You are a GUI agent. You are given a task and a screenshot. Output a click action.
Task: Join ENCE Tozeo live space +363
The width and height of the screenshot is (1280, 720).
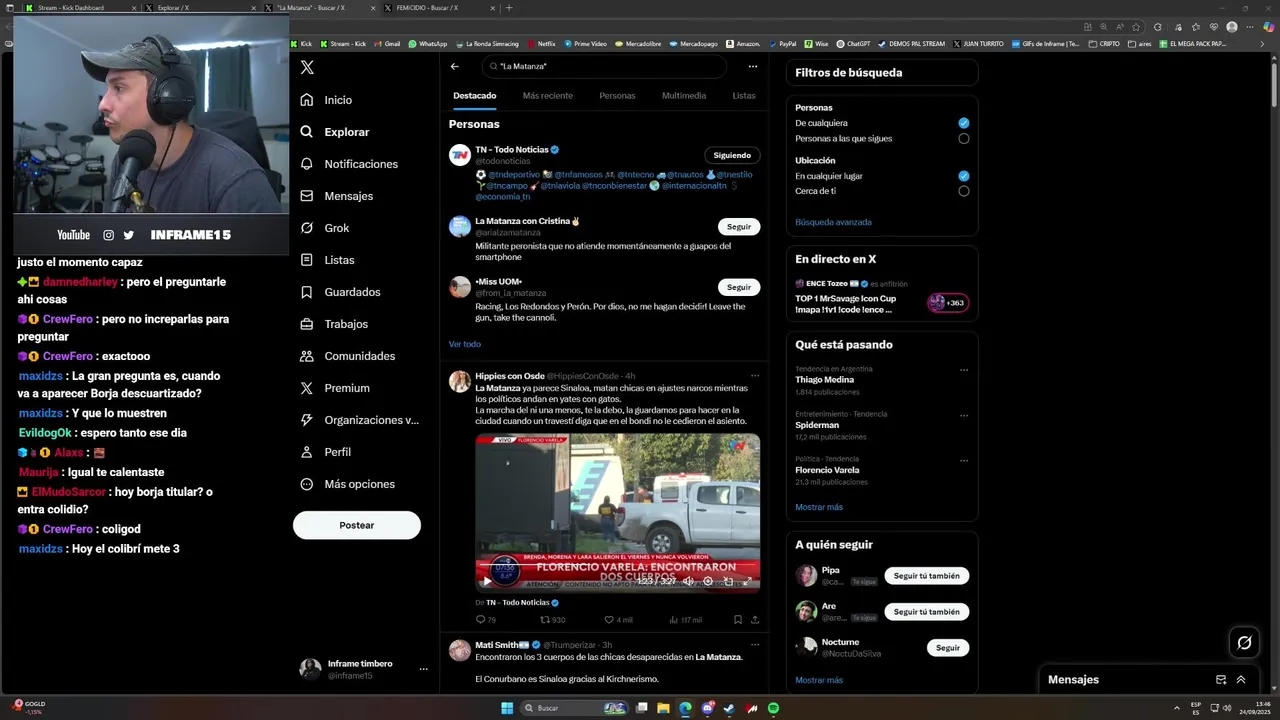click(x=947, y=303)
